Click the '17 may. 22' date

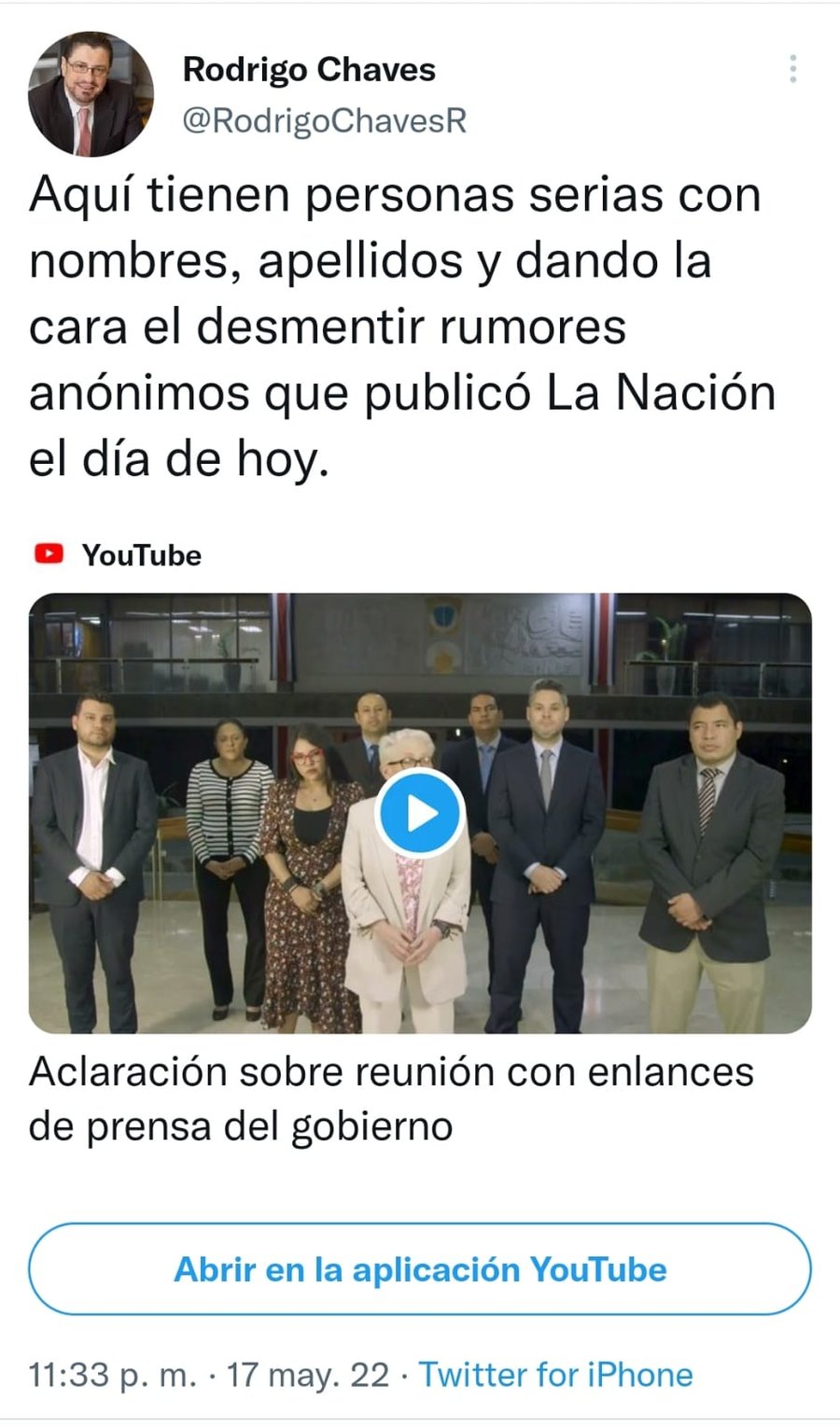(x=308, y=1375)
